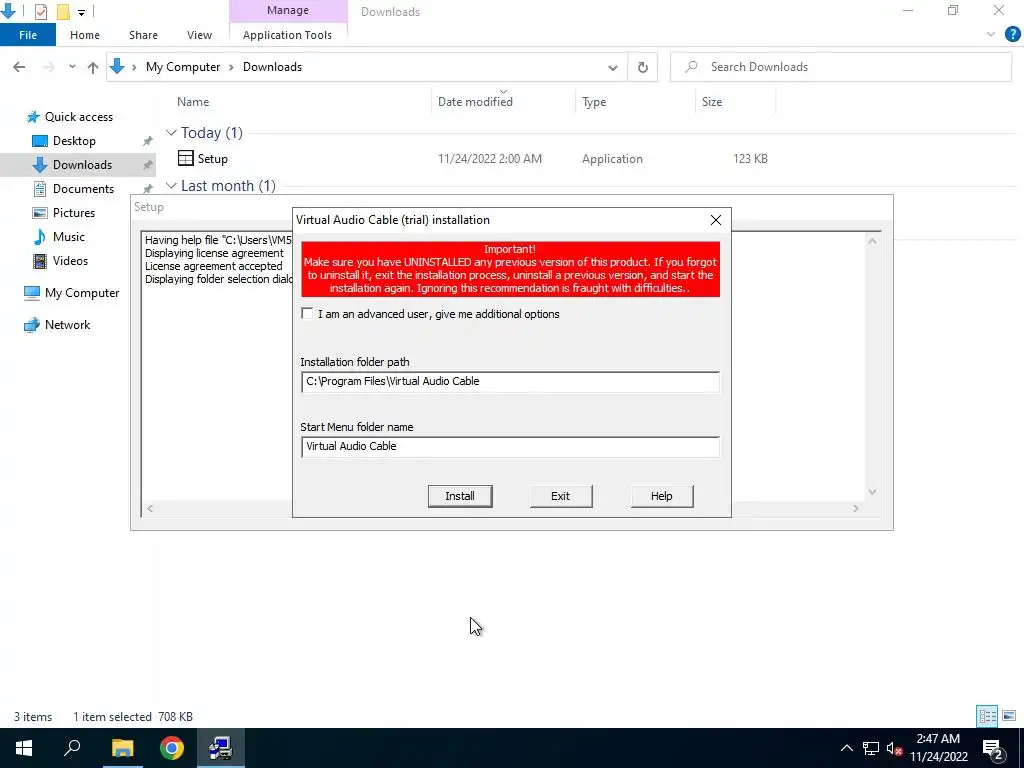The width and height of the screenshot is (1024, 768).
Task: Open the Application Tools tab
Action: 287,35
